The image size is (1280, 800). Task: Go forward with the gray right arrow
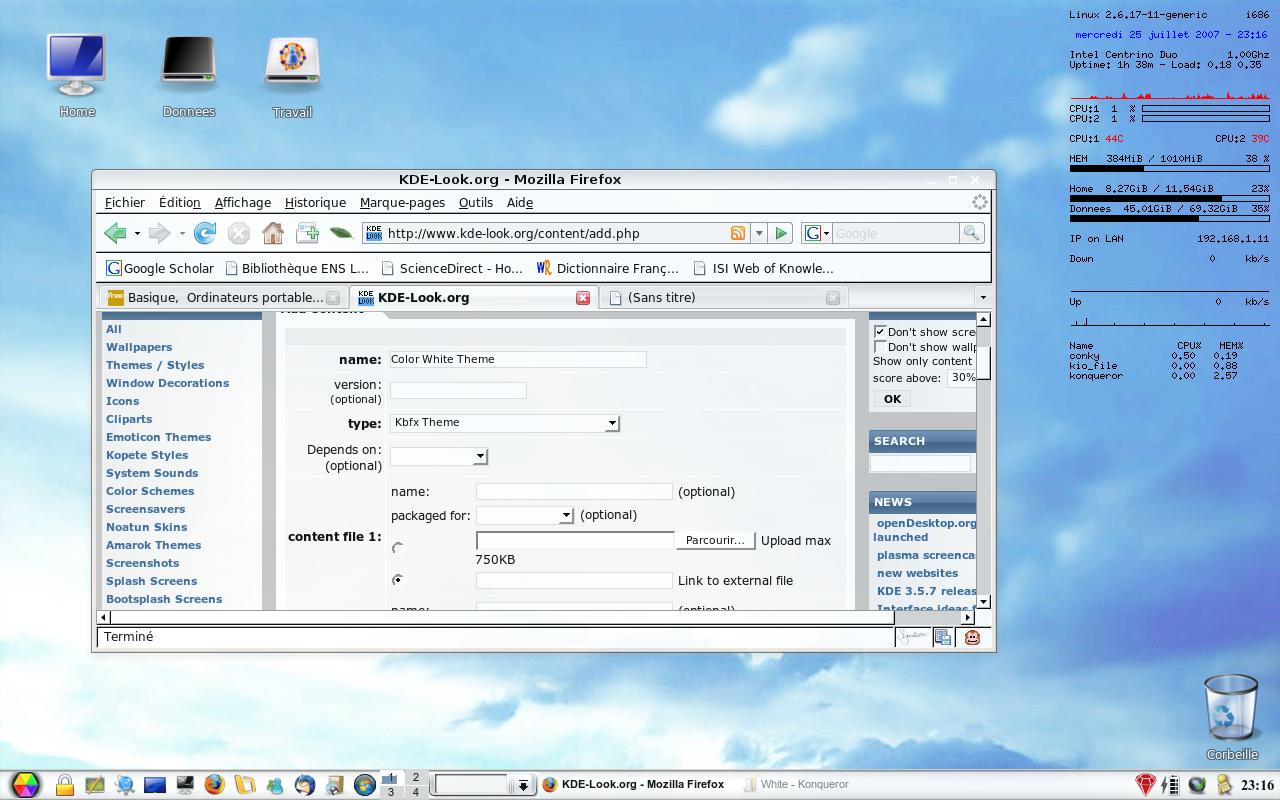tap(159, 233)
